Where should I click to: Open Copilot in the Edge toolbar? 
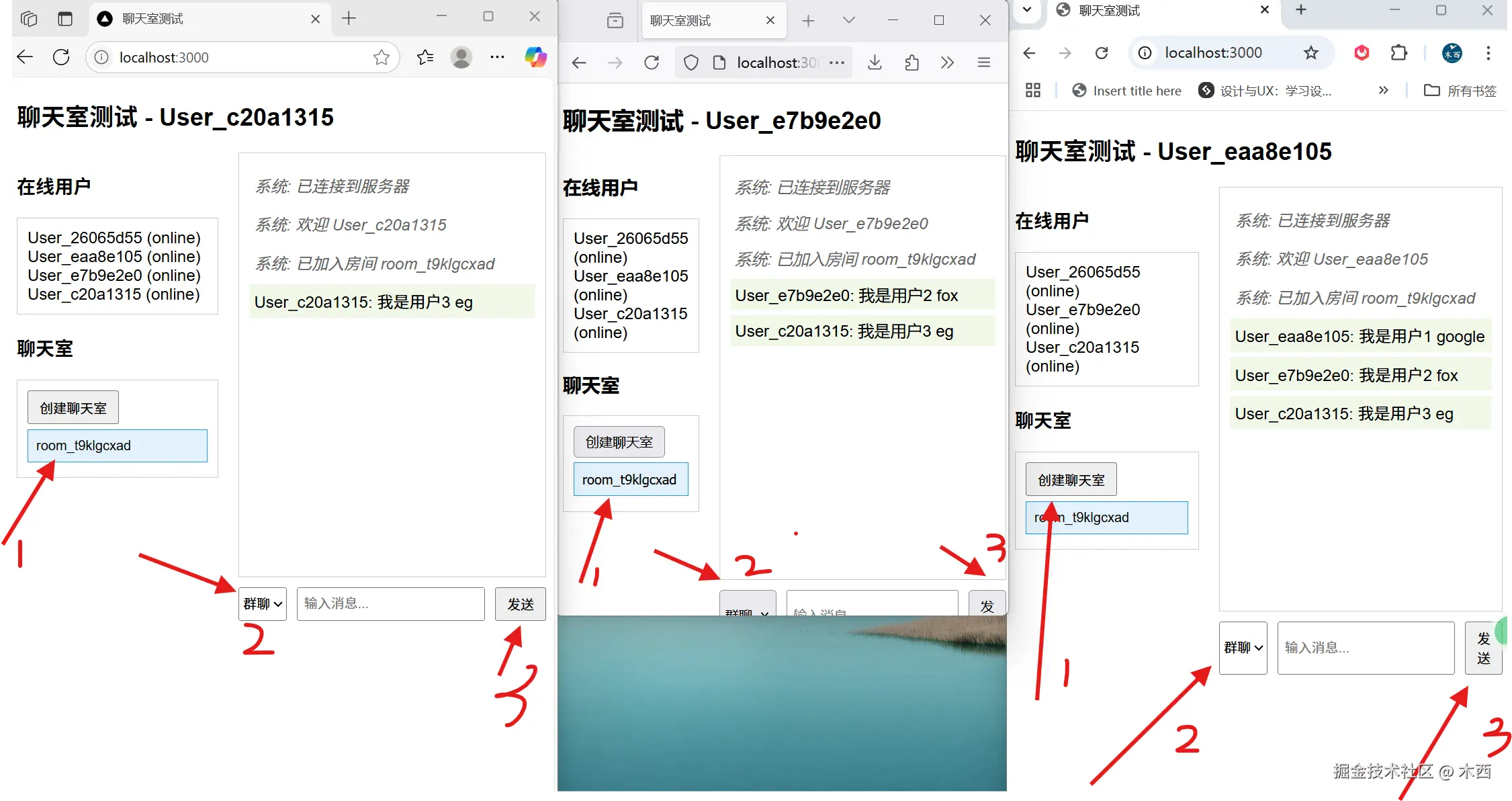coord(536,57)
